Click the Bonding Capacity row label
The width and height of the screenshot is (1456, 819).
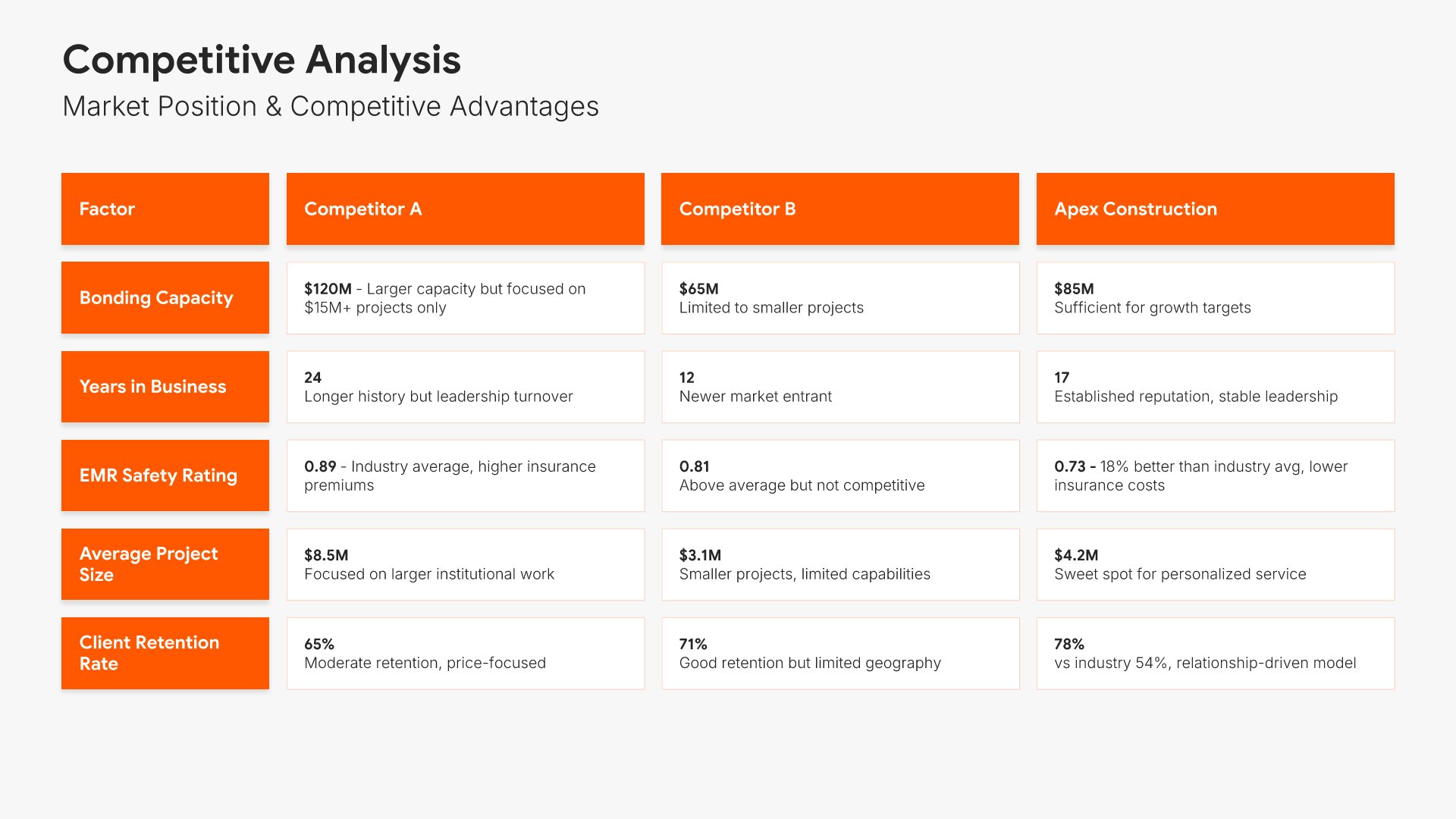165,298
